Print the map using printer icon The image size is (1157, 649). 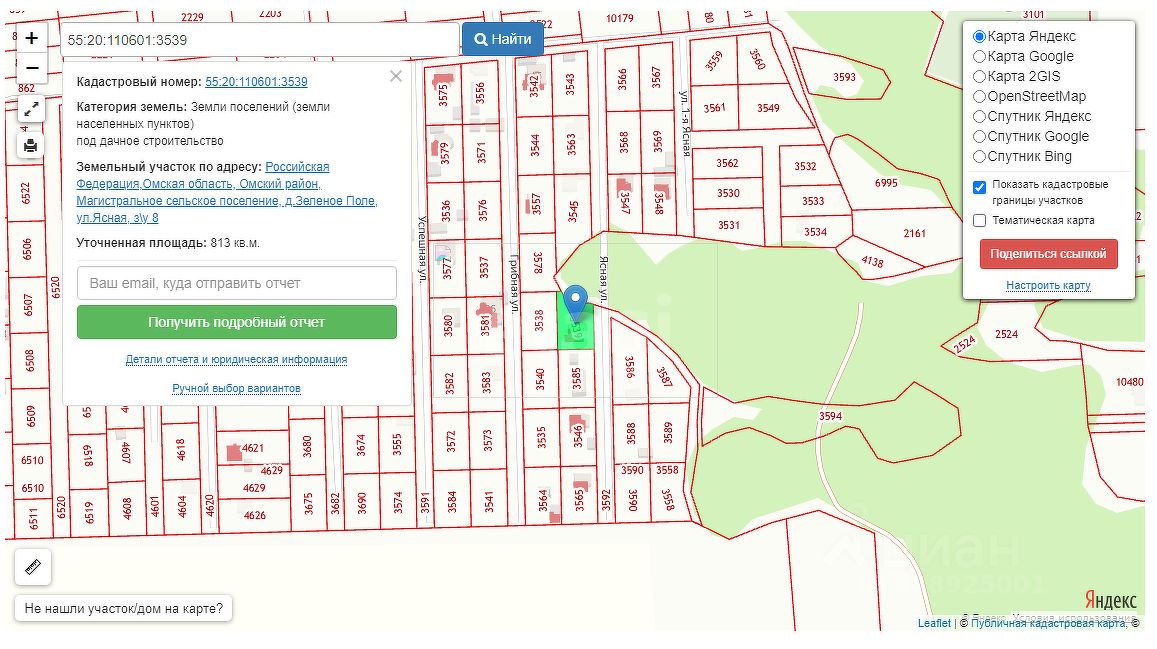(x=31, y=145)
